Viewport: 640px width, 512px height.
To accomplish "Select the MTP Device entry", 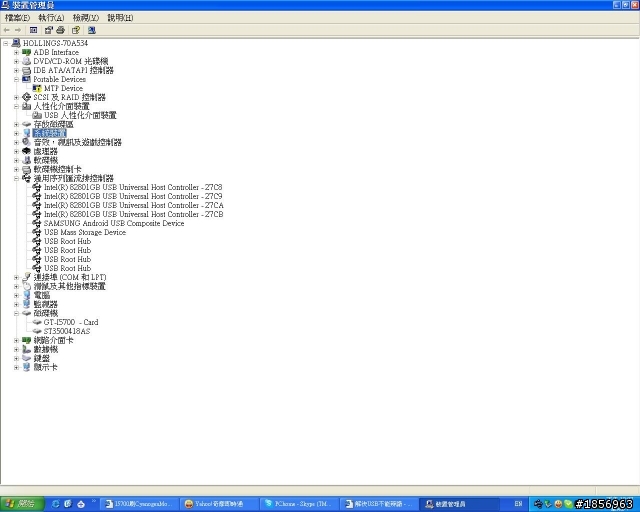I will [x=63, y=89].
